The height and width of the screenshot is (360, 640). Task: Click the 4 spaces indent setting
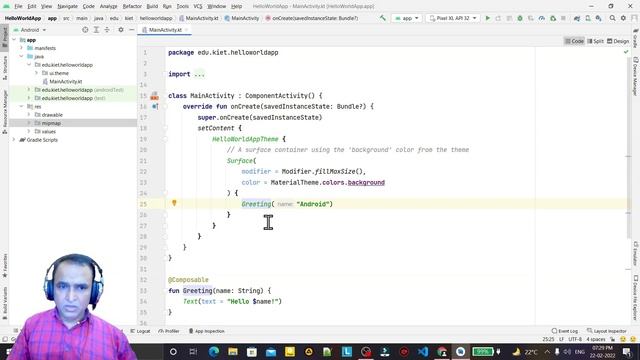pyautogui.click(x=596, y=339)
